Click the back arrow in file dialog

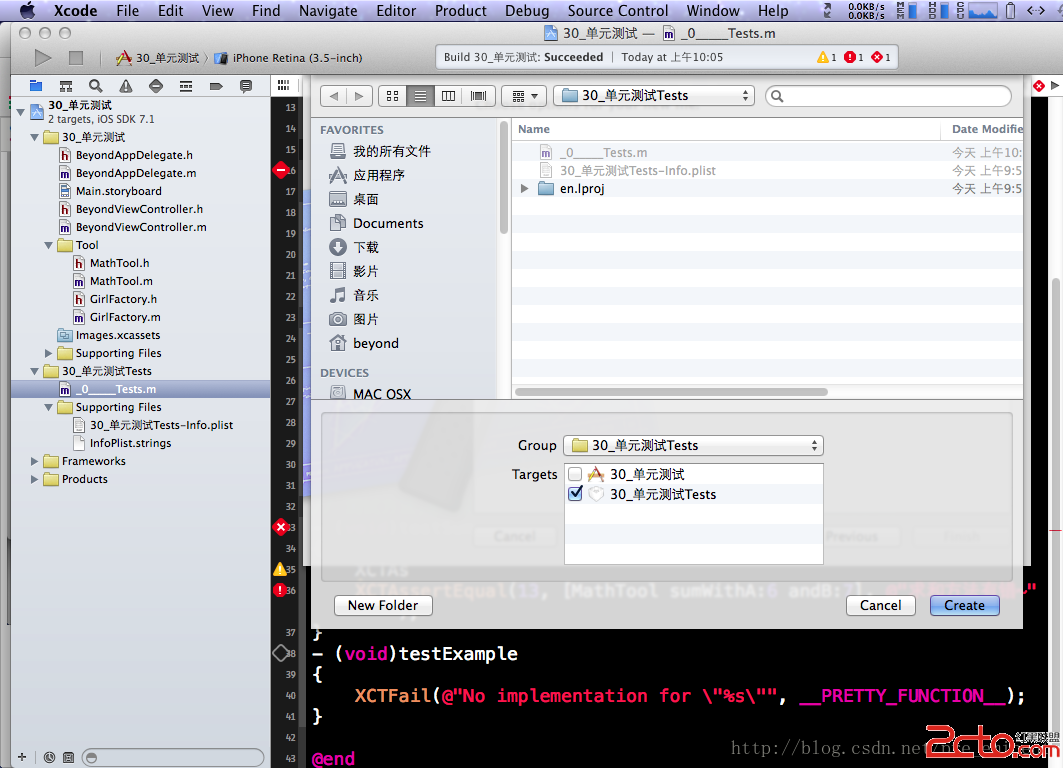pos(333,96)
